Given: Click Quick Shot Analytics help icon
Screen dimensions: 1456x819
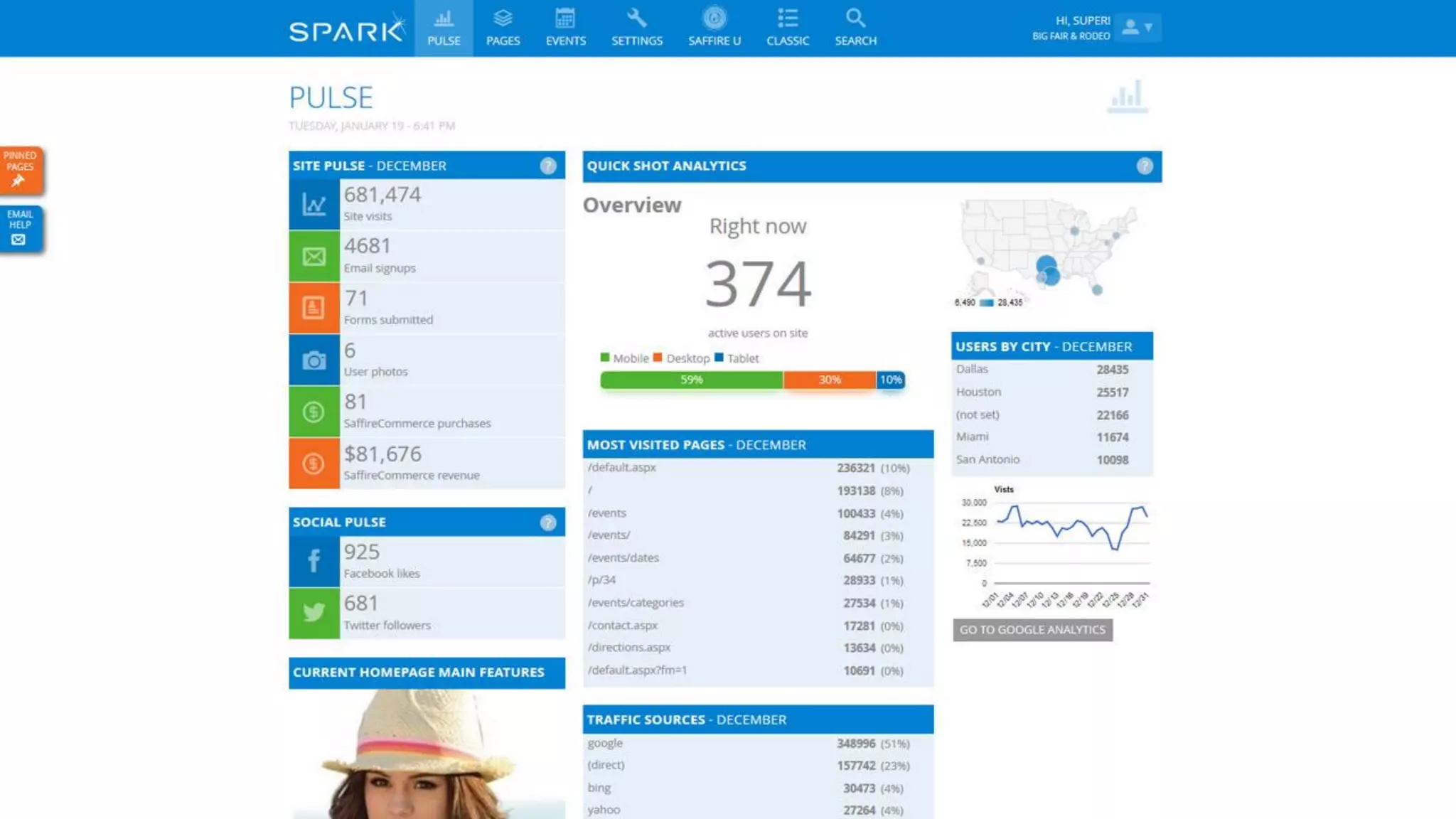Looking at the screenshot, I should point(1144,166).
